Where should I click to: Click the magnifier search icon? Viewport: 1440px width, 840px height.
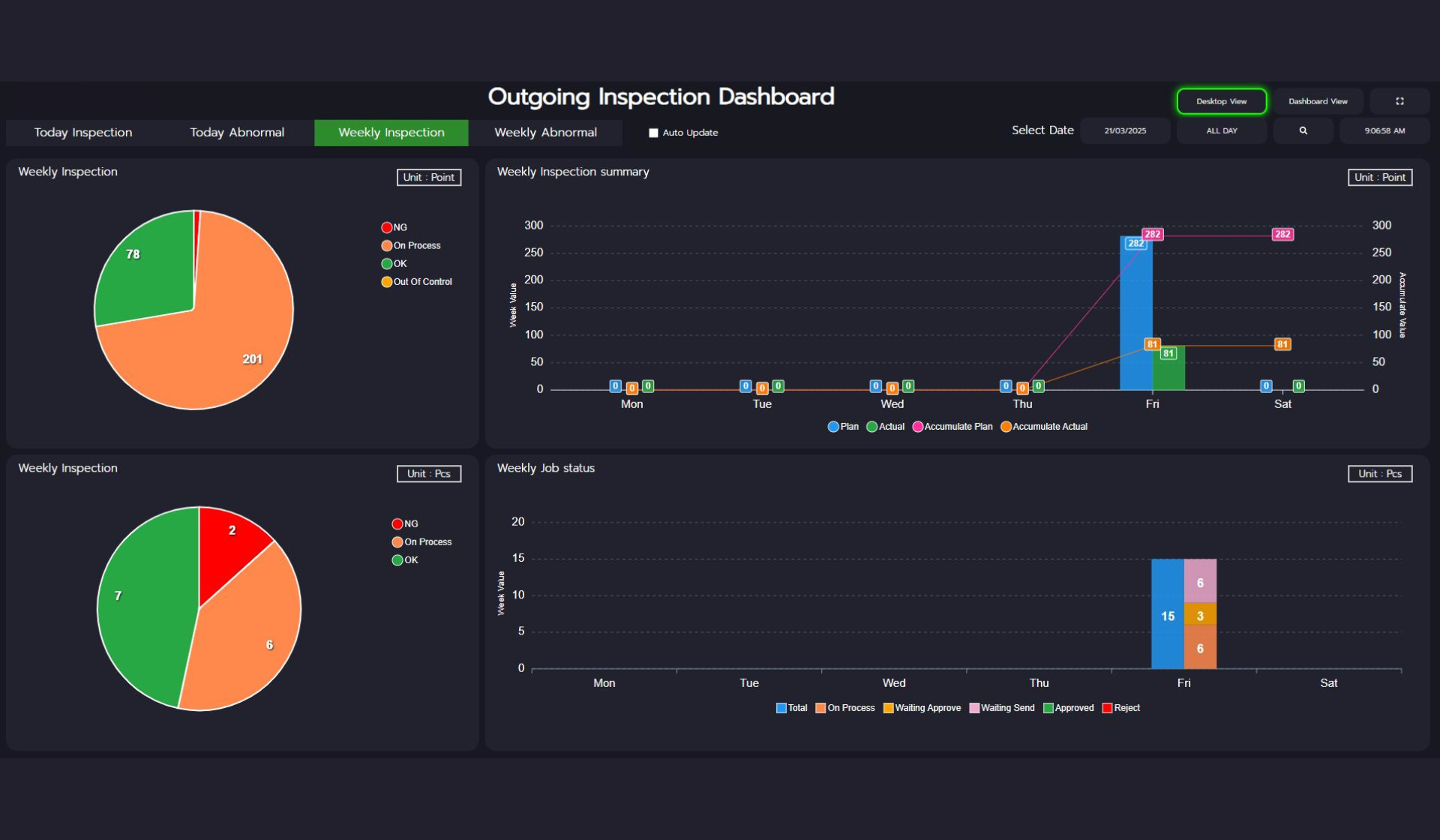pos(1303,130)
